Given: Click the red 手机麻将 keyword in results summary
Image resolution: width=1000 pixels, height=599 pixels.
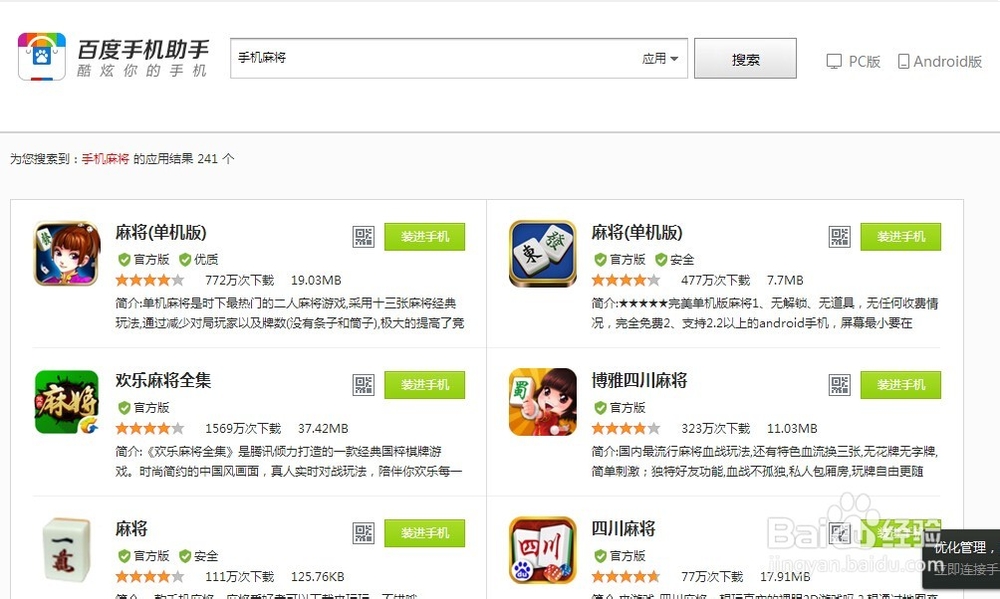Looking at the screenshot, I should pos(105,158).
